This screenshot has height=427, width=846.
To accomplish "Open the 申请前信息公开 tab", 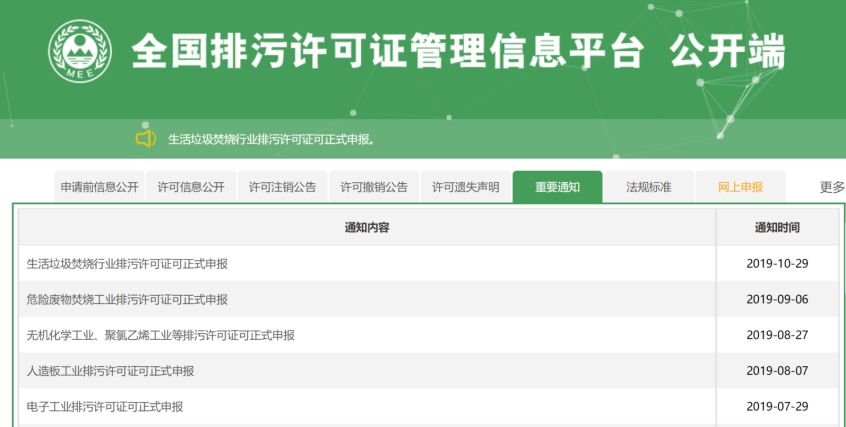I will point(99,187).
